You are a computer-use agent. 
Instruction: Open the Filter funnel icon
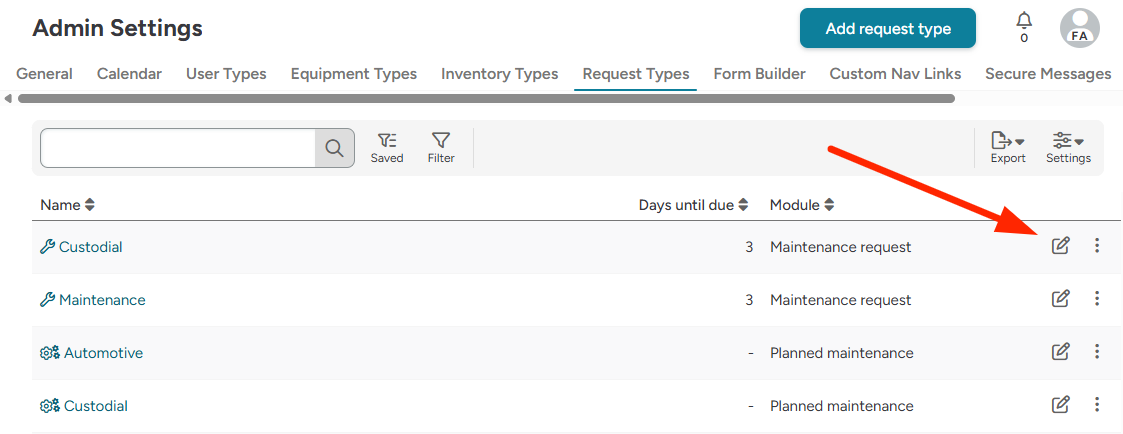[441, 147]
